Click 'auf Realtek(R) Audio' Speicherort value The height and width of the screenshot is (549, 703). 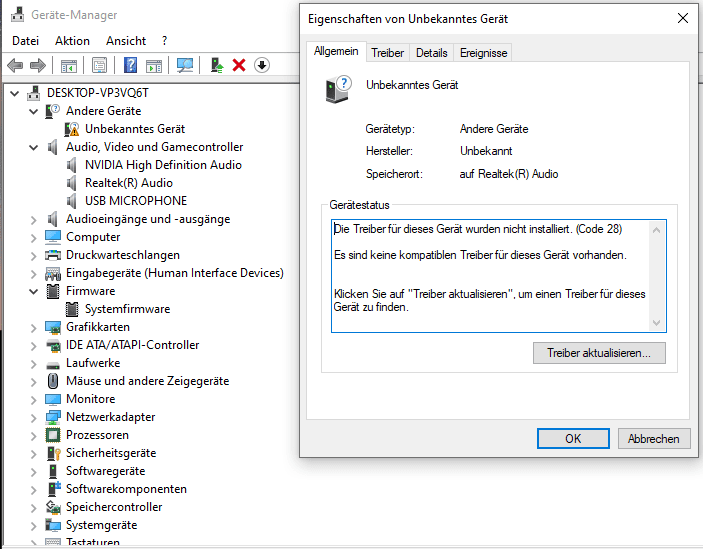tap(508, 174)
